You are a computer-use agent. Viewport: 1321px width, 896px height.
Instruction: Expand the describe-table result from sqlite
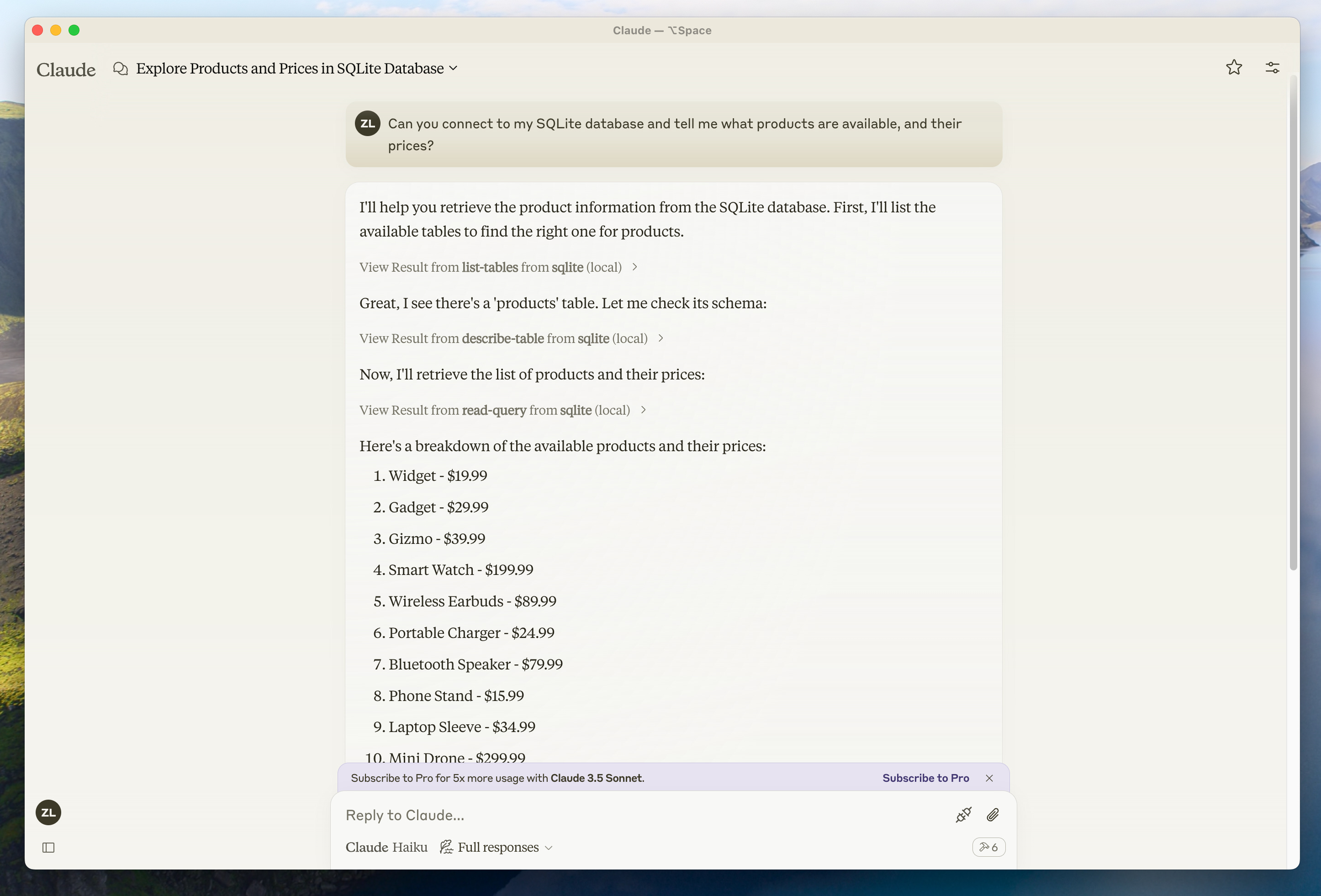512,339
